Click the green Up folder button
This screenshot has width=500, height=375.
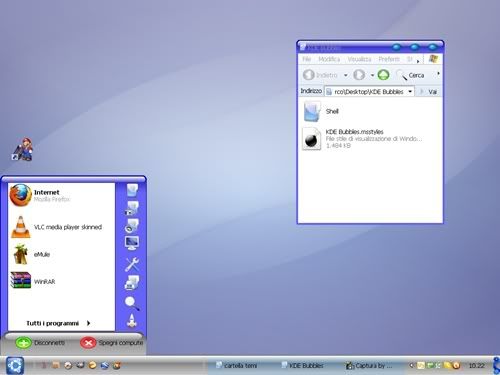click(383, 75)
